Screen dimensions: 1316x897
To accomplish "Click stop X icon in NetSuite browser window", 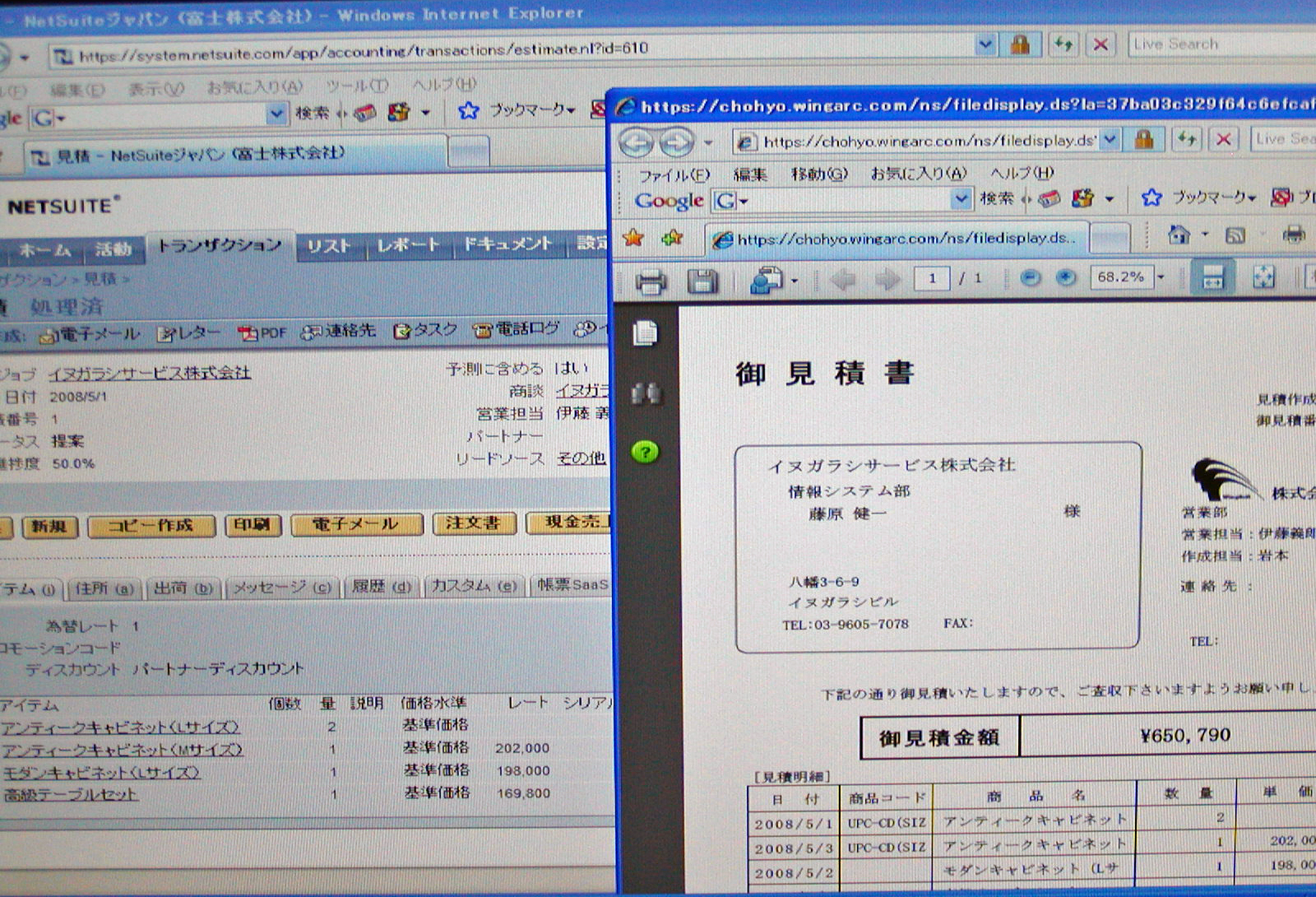I will click(1101, 44).
